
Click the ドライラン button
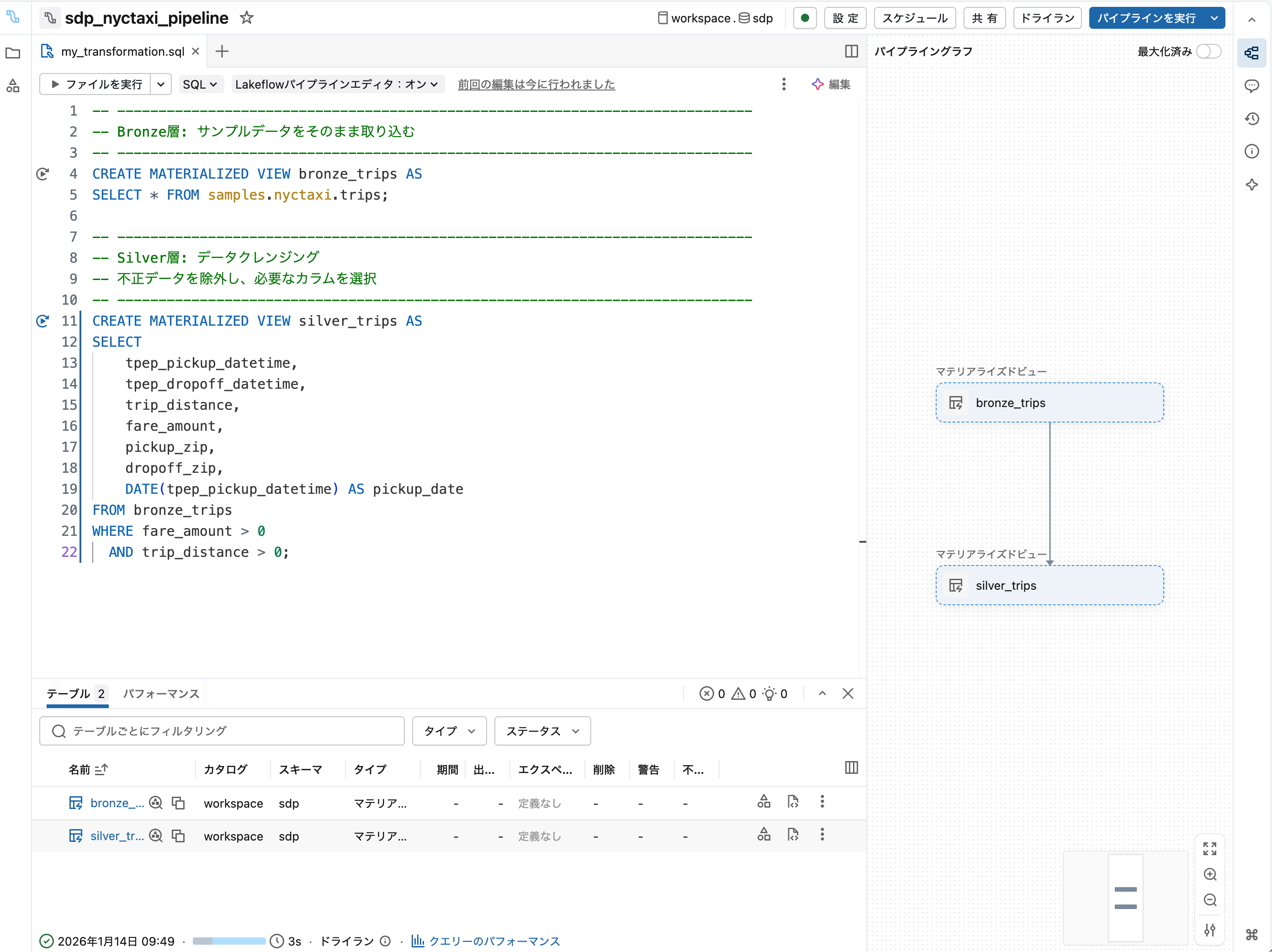1047,18
